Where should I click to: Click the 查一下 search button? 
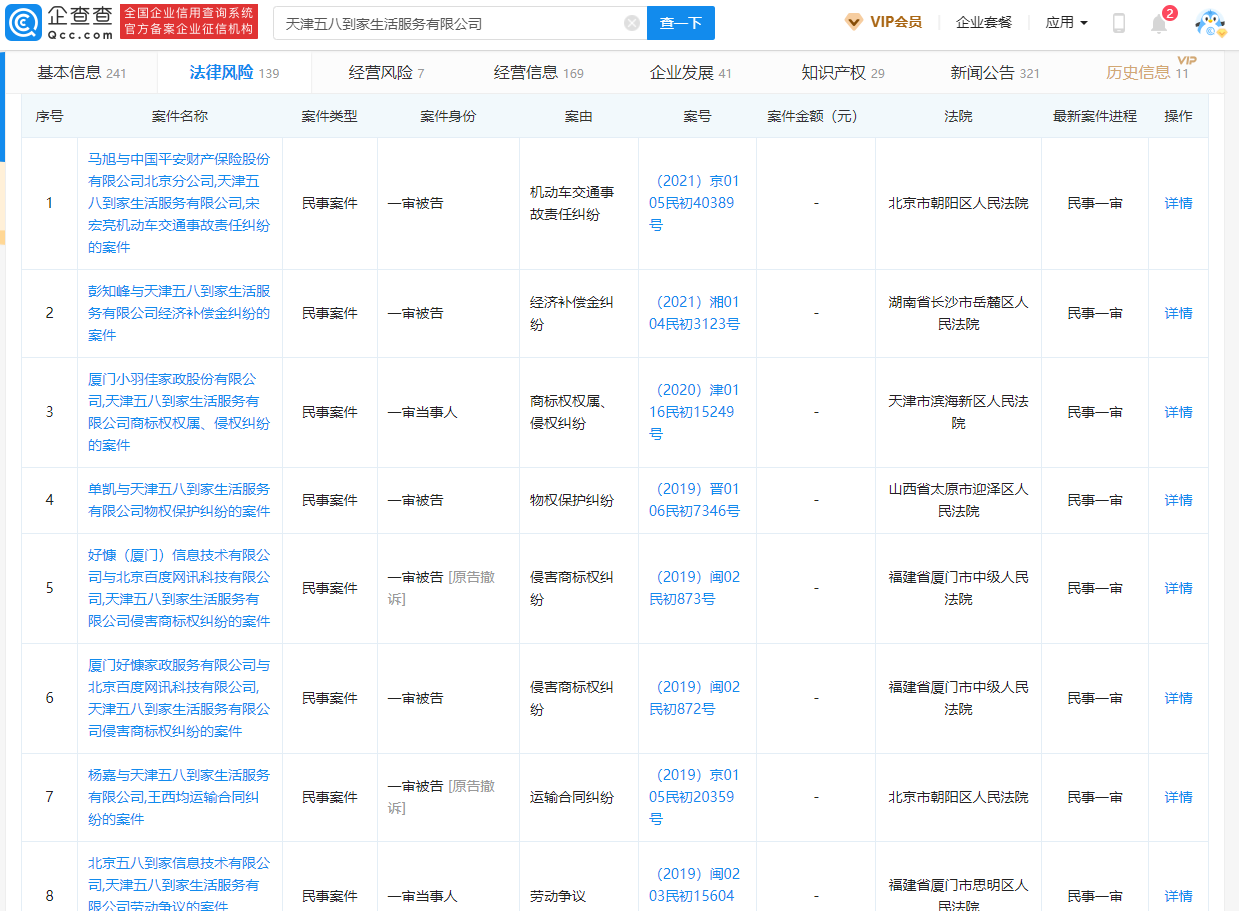(x=681, y=23)
